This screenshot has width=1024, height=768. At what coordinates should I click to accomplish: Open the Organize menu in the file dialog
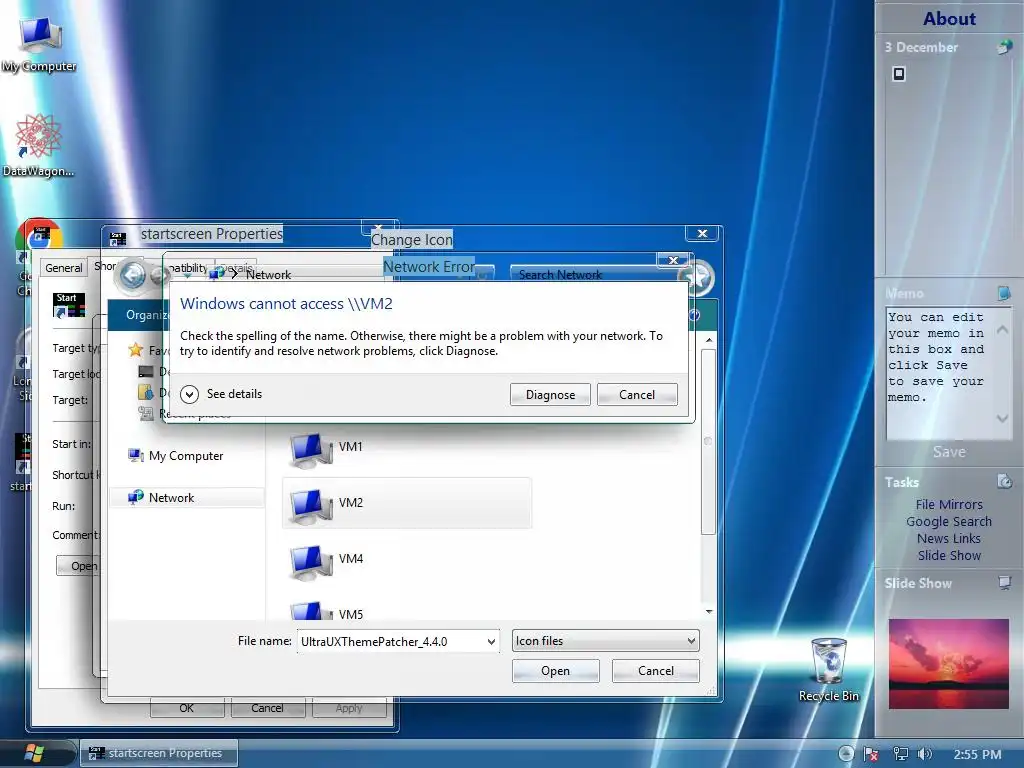tap(146, 315)
